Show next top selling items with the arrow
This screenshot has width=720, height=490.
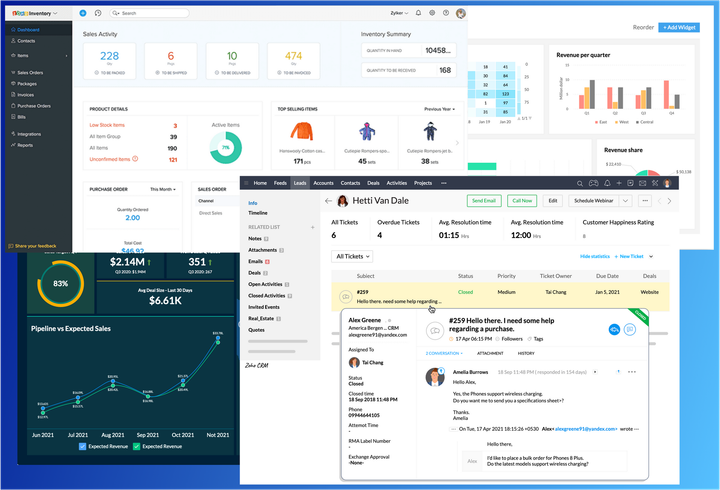pos(457,143)
